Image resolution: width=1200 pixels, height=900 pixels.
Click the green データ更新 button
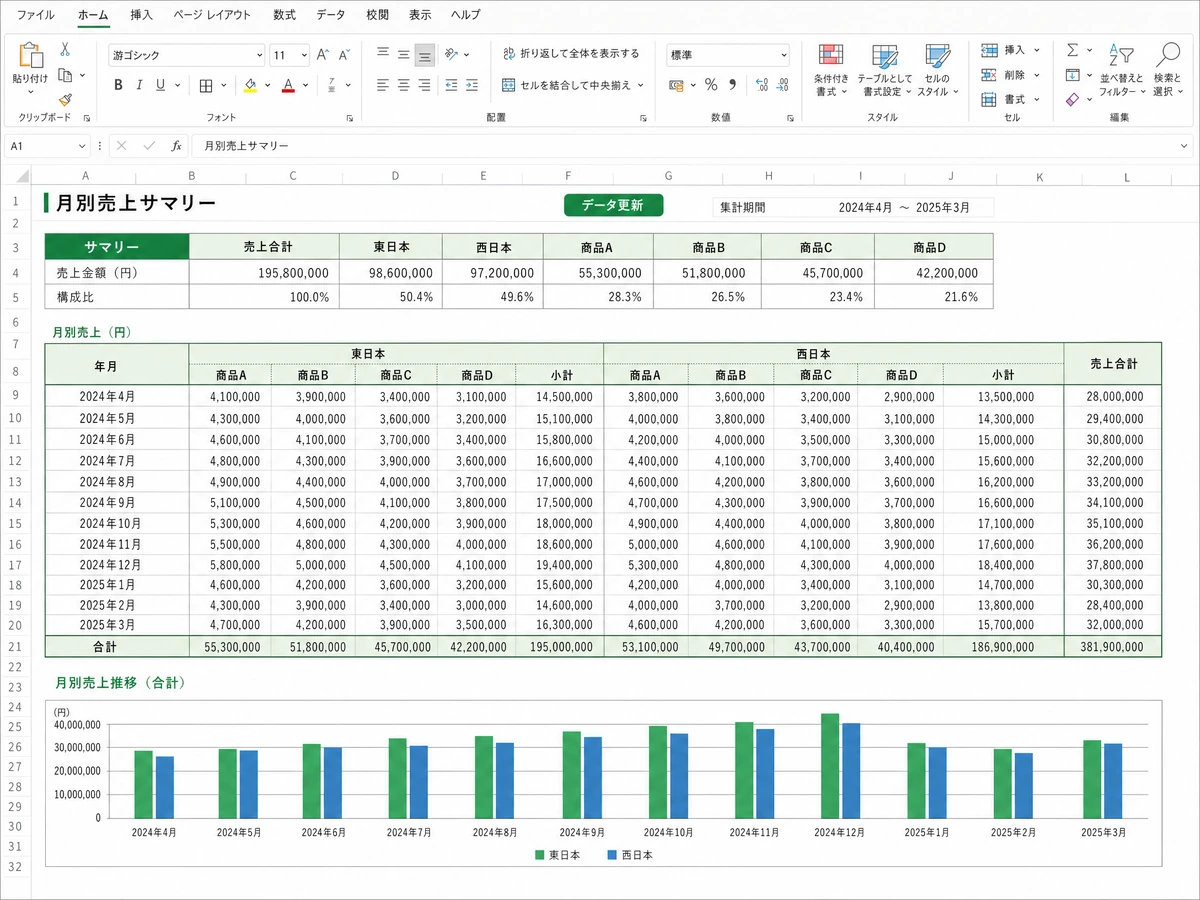614,205
